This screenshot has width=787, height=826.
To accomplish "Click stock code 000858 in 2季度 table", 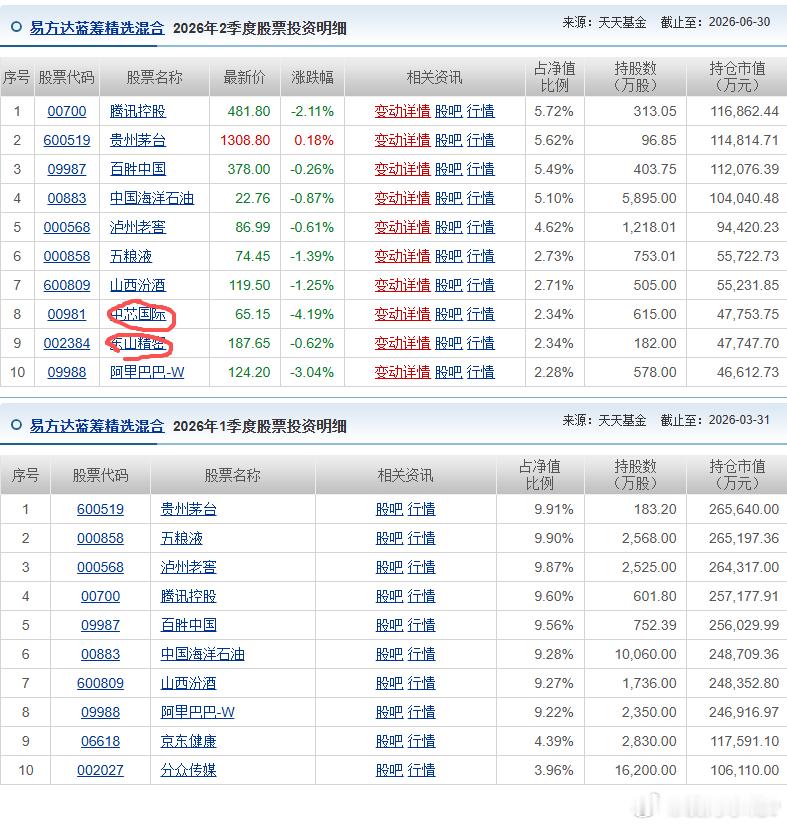I will click(67, 256).
